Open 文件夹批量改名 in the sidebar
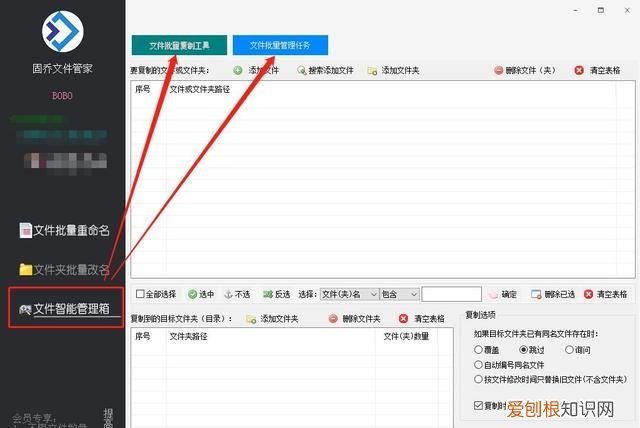640x428 pixels. click(64, 270)
